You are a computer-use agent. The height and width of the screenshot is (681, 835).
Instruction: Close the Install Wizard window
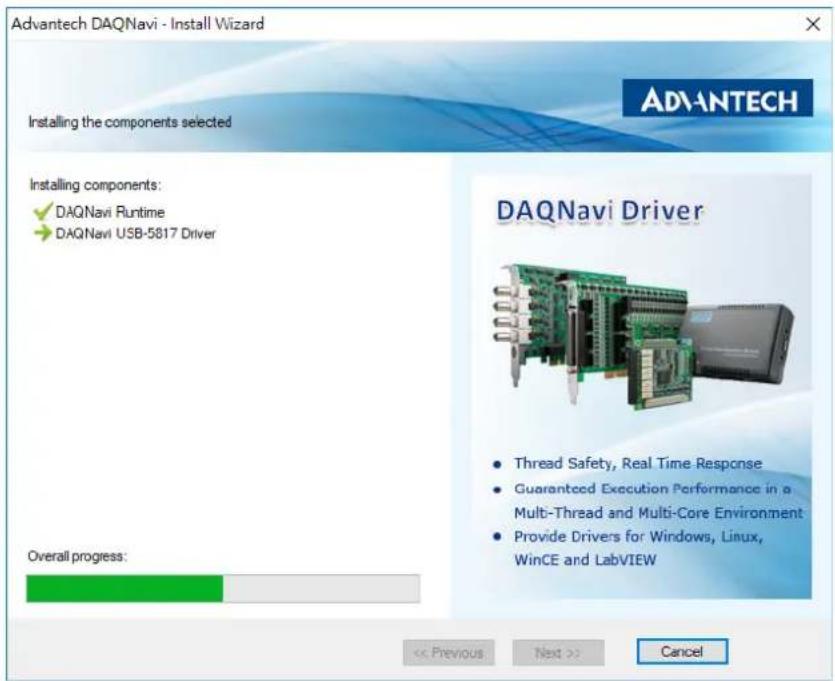point(813,24)
